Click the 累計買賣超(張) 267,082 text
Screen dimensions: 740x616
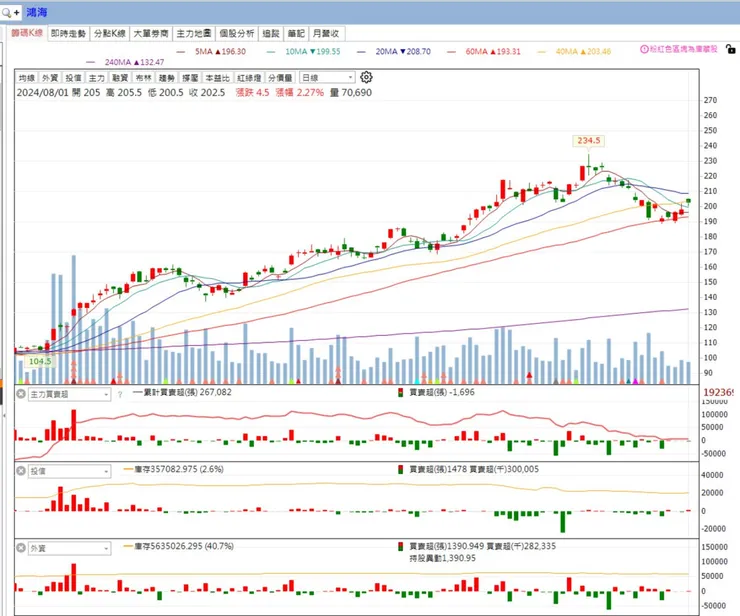click(x=187, y=392)
